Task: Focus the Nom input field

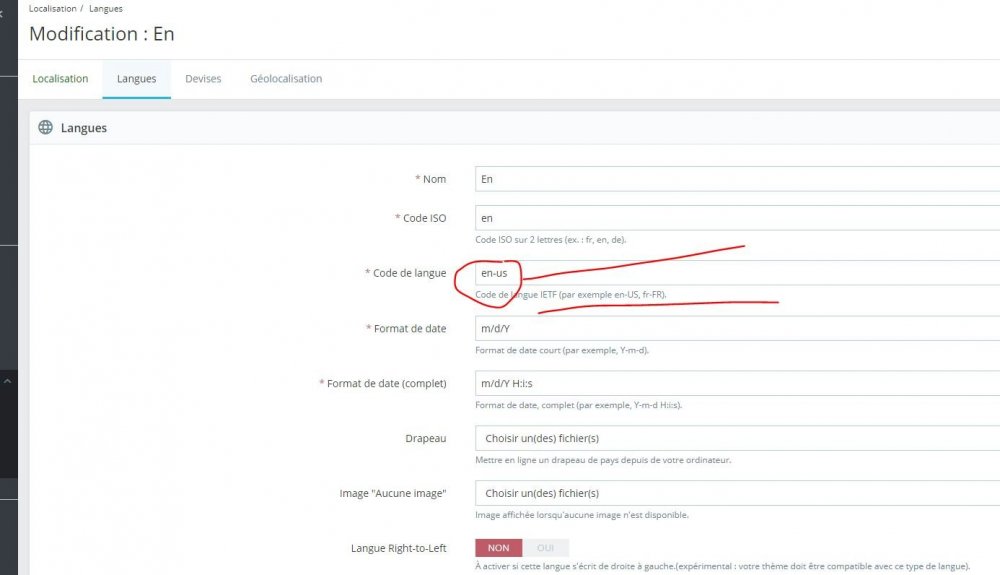Action: coord(737,179)
